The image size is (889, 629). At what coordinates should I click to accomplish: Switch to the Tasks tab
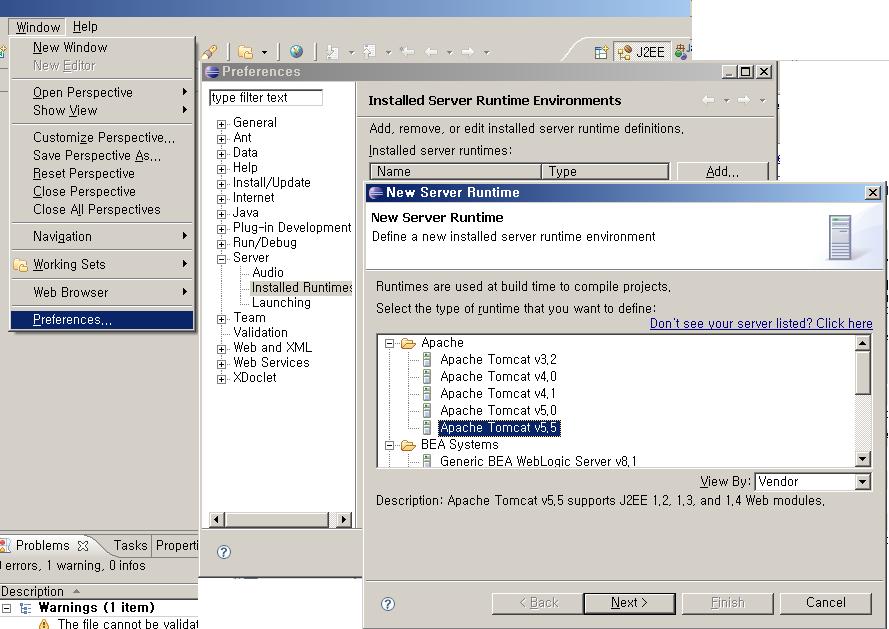(x=130, y=546)
